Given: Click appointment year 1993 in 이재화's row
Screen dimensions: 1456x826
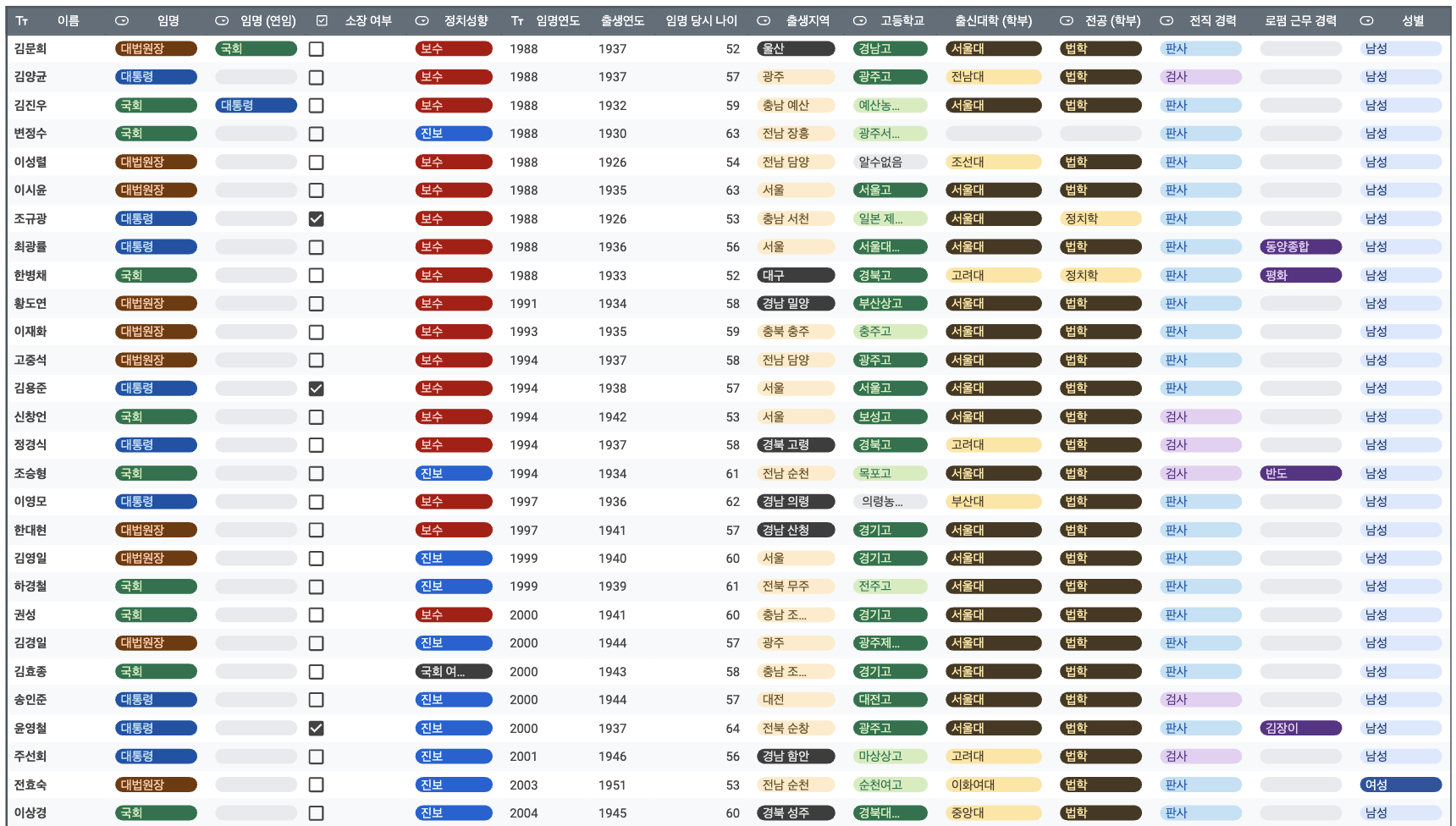Looking at the screenshot, I should (x=524, y=332).
